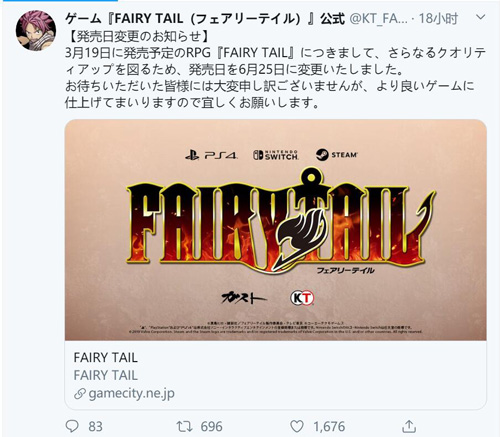The image size is (500, 437).
Task: Click the 1,676 likes count
Action: 329,426
